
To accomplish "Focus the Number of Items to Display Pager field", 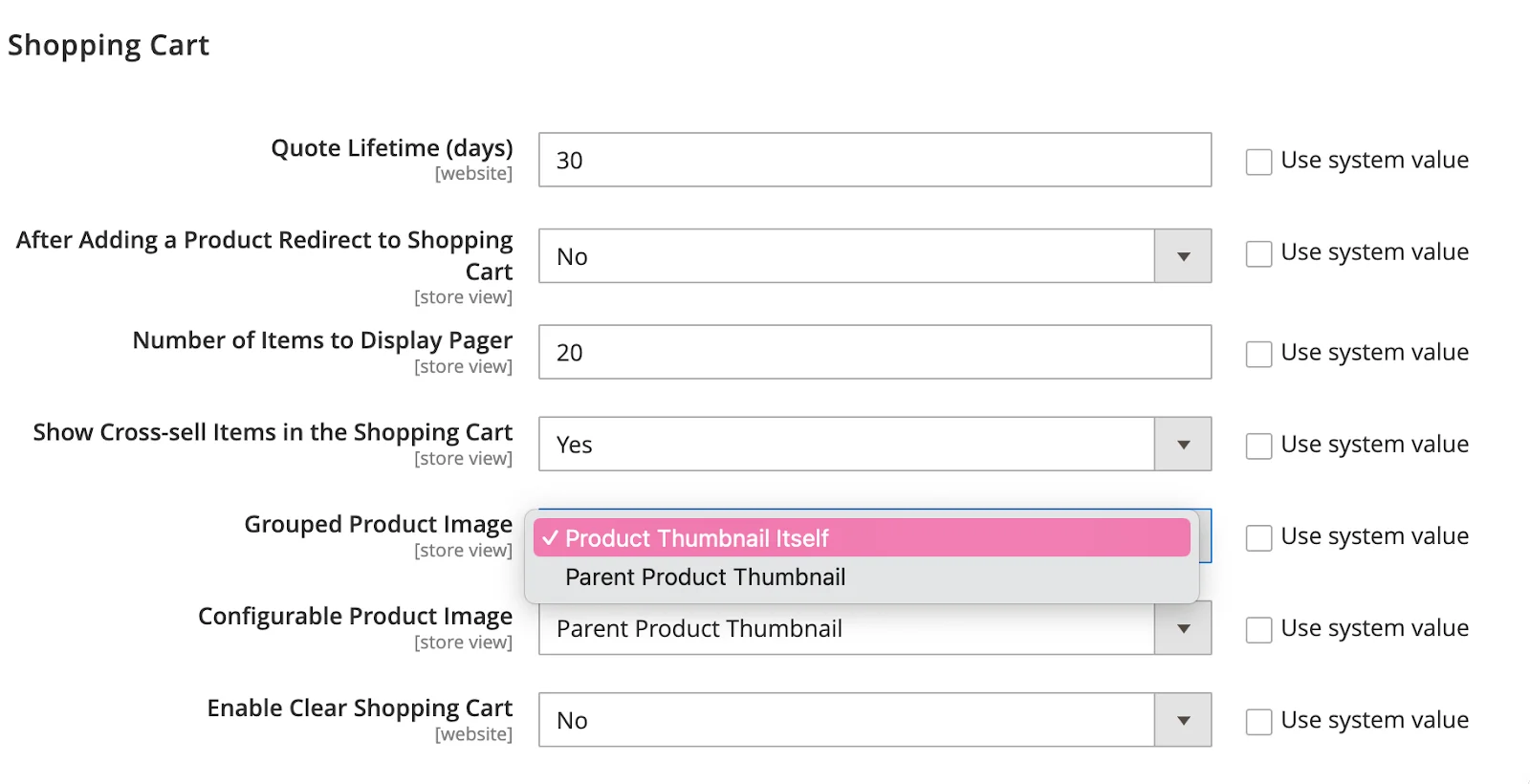I will coord(874,353).
